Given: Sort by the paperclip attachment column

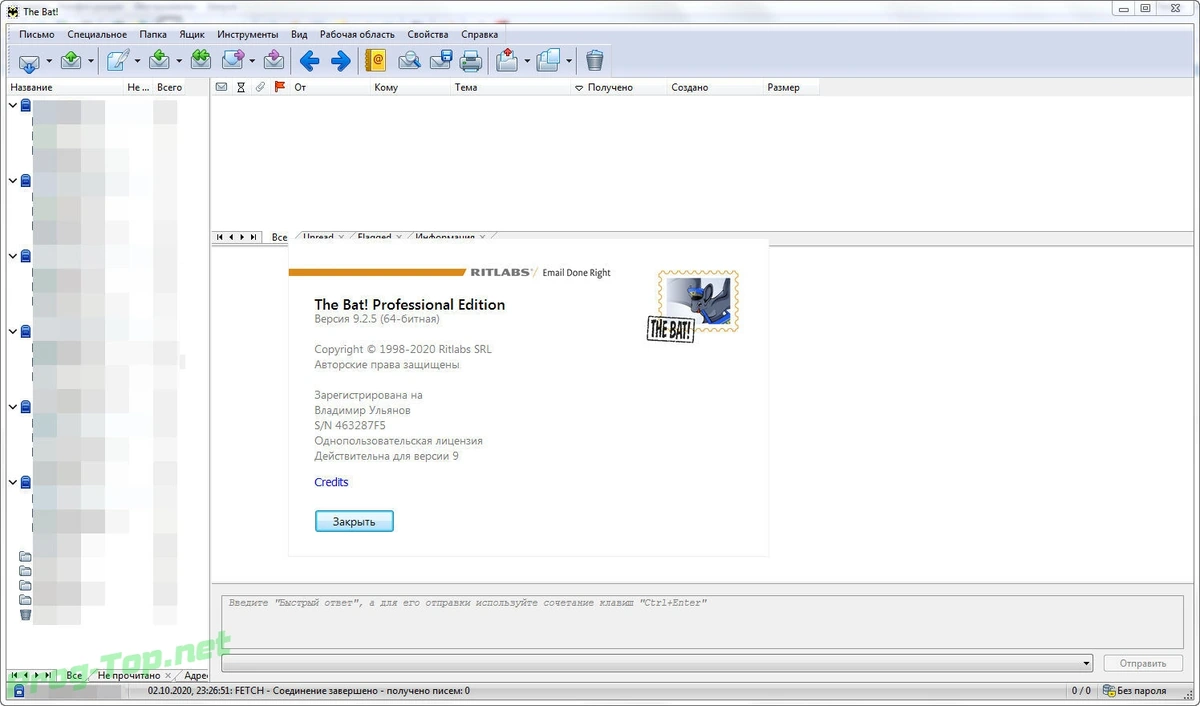Looking at the screenshot, I should pos(260,87).
